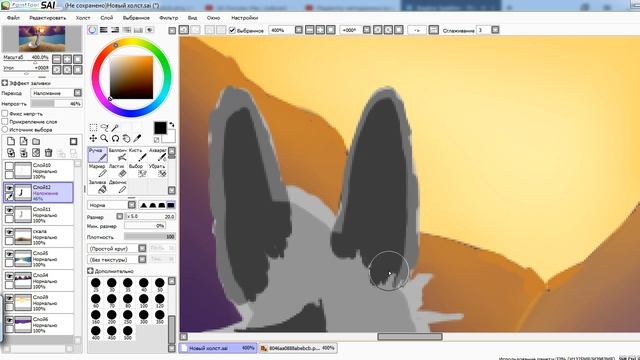640x360 pixels.
Task: Hide the Слой5 layer eye
Action: (9, 254)
